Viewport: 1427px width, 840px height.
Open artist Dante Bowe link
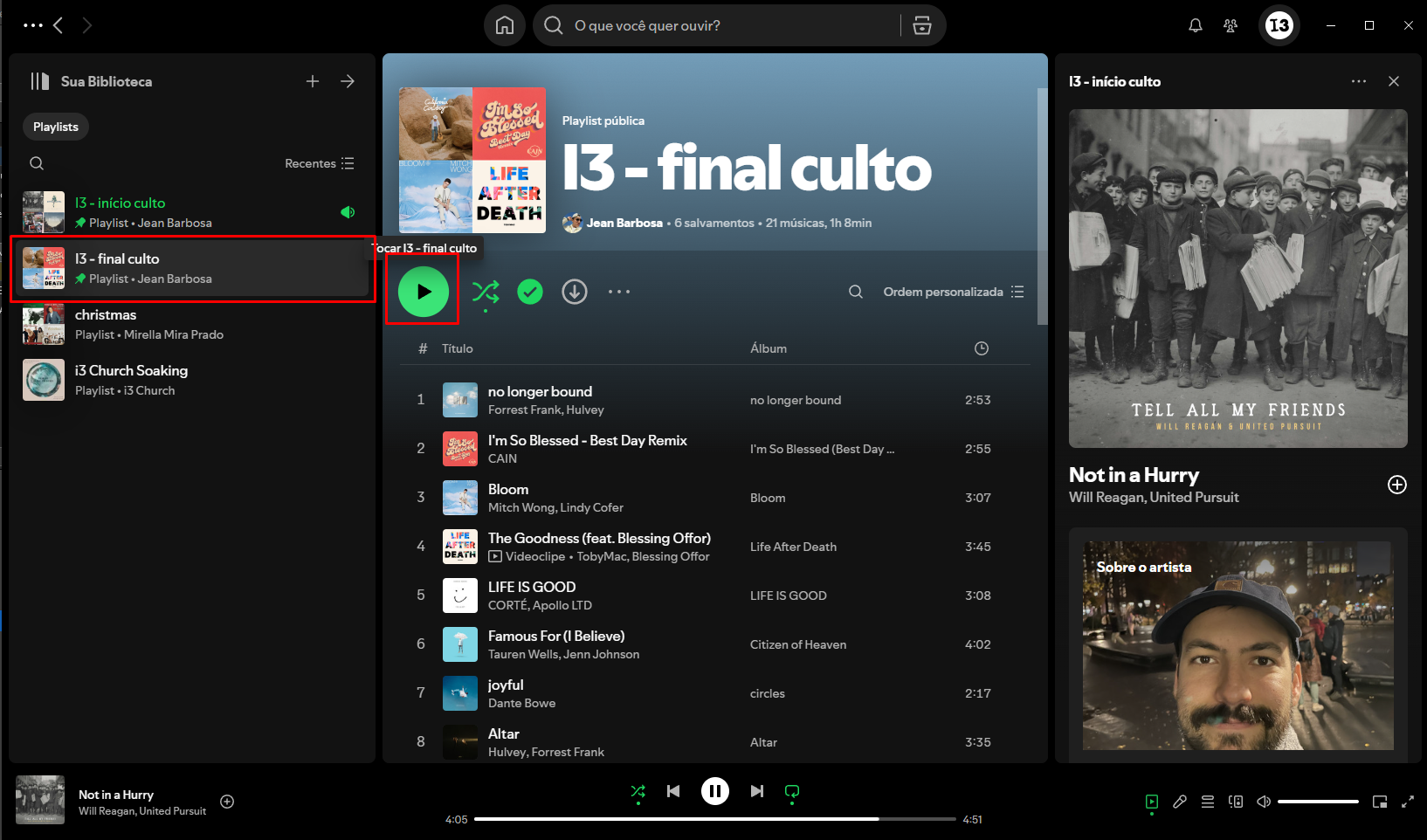[521, 703]
